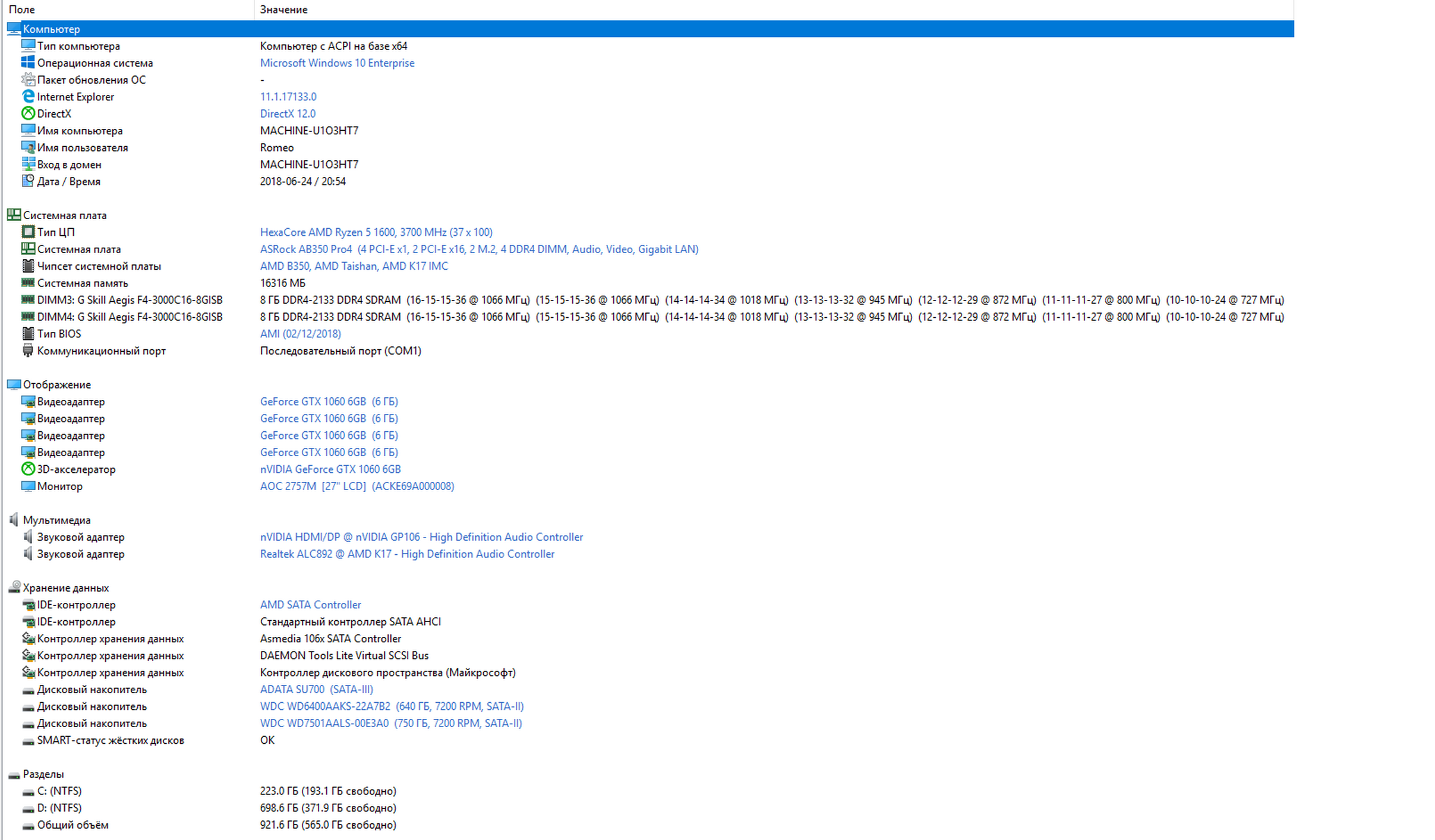Click the Значение column header
This screenshot has height=840, width=1435.
[283, 10]
